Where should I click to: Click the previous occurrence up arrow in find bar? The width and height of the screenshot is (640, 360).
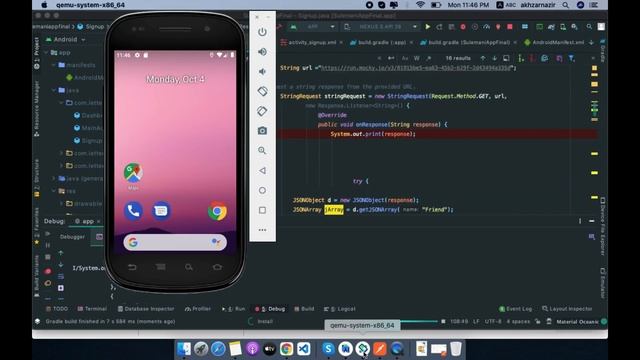pos(483,58)
